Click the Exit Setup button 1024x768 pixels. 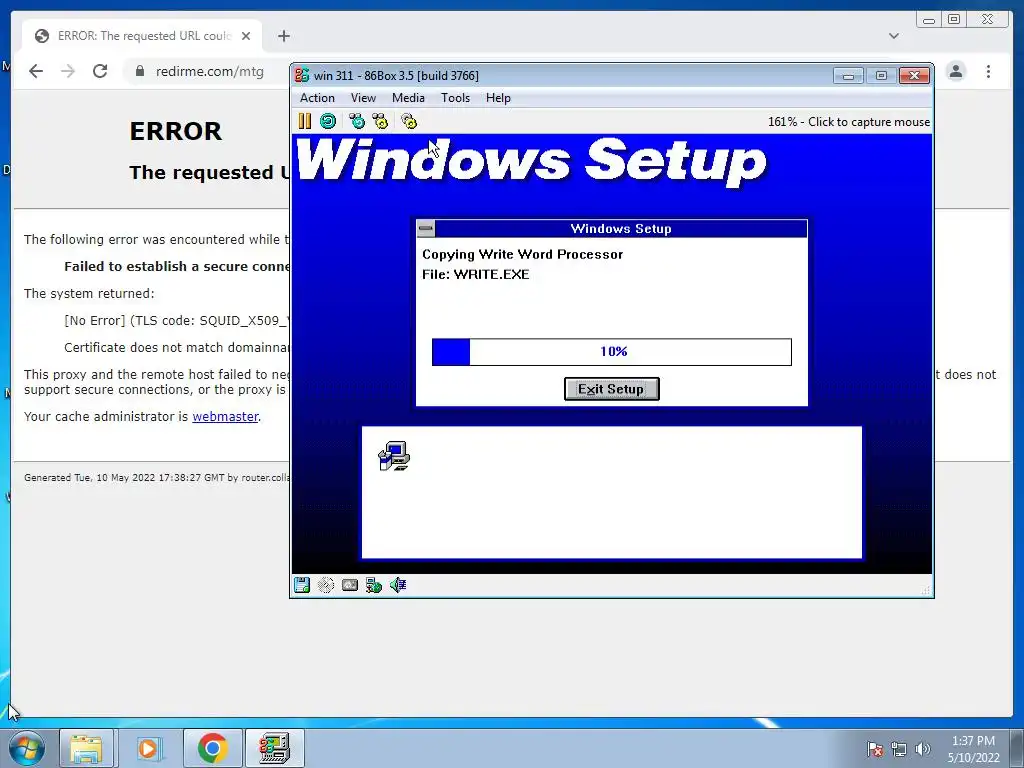click(612, 389)
